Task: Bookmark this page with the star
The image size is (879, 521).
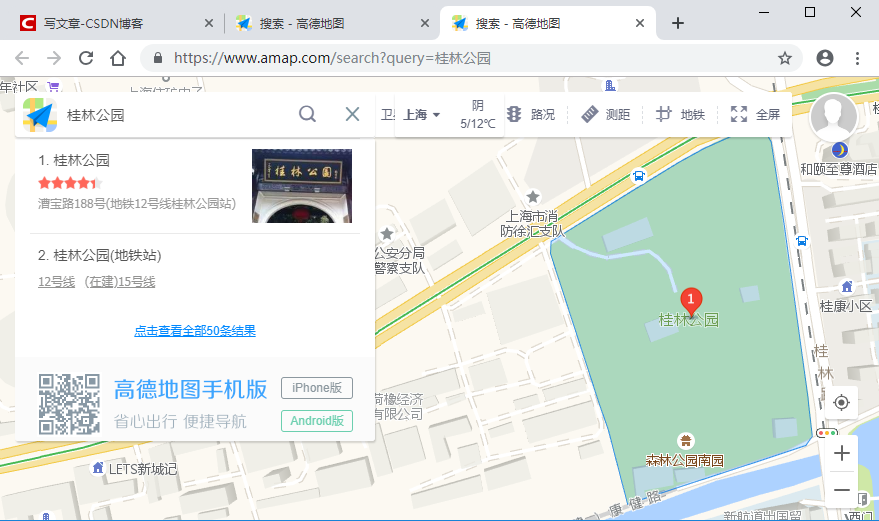Action: [x=785, y=58]
